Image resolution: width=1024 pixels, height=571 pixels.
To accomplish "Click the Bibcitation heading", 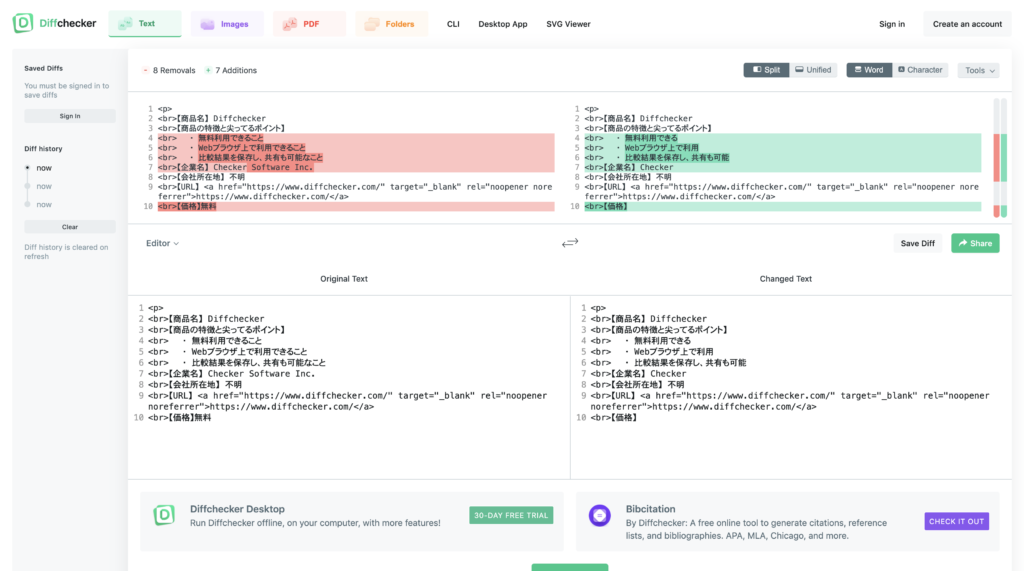I will pos(650,509).
